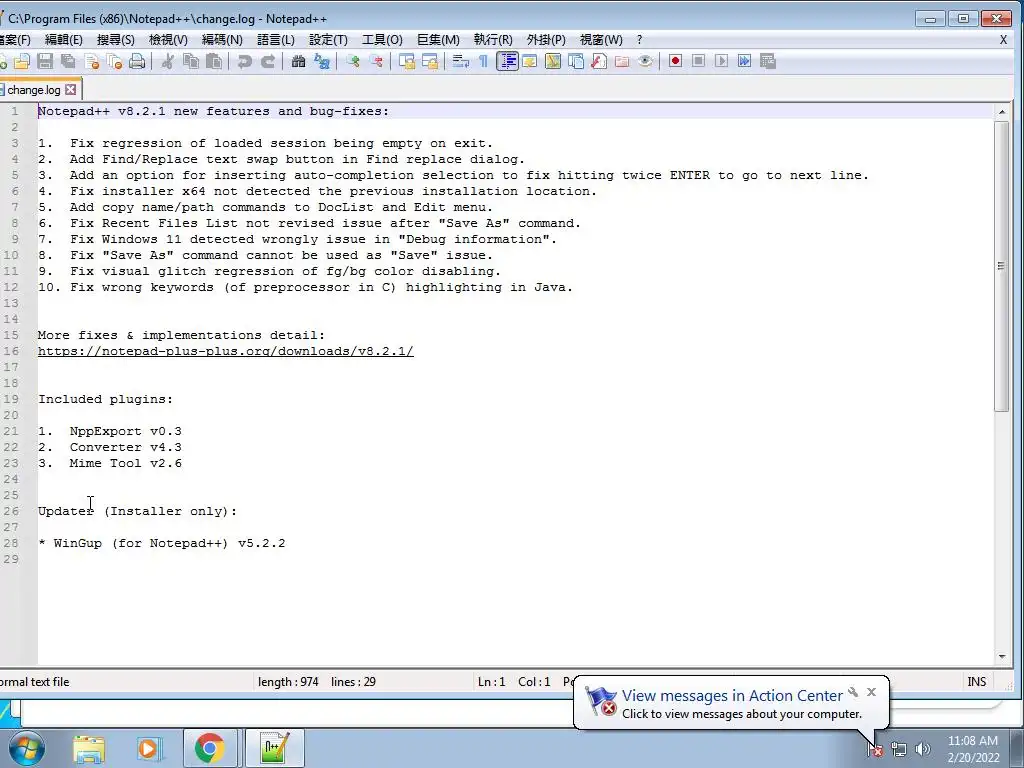Click the Redo arrow icon
The height and width of the screenshot is (768, 1024).
pos(268,61)
